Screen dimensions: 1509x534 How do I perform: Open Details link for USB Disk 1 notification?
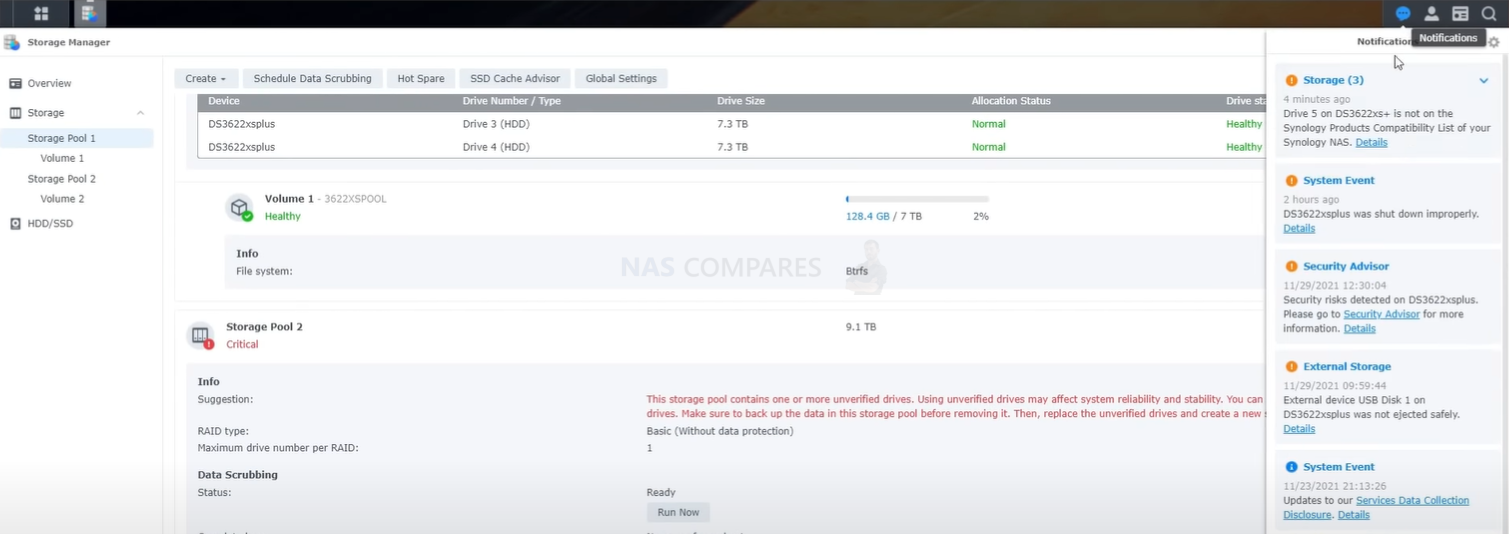(x=1299, y=428)
